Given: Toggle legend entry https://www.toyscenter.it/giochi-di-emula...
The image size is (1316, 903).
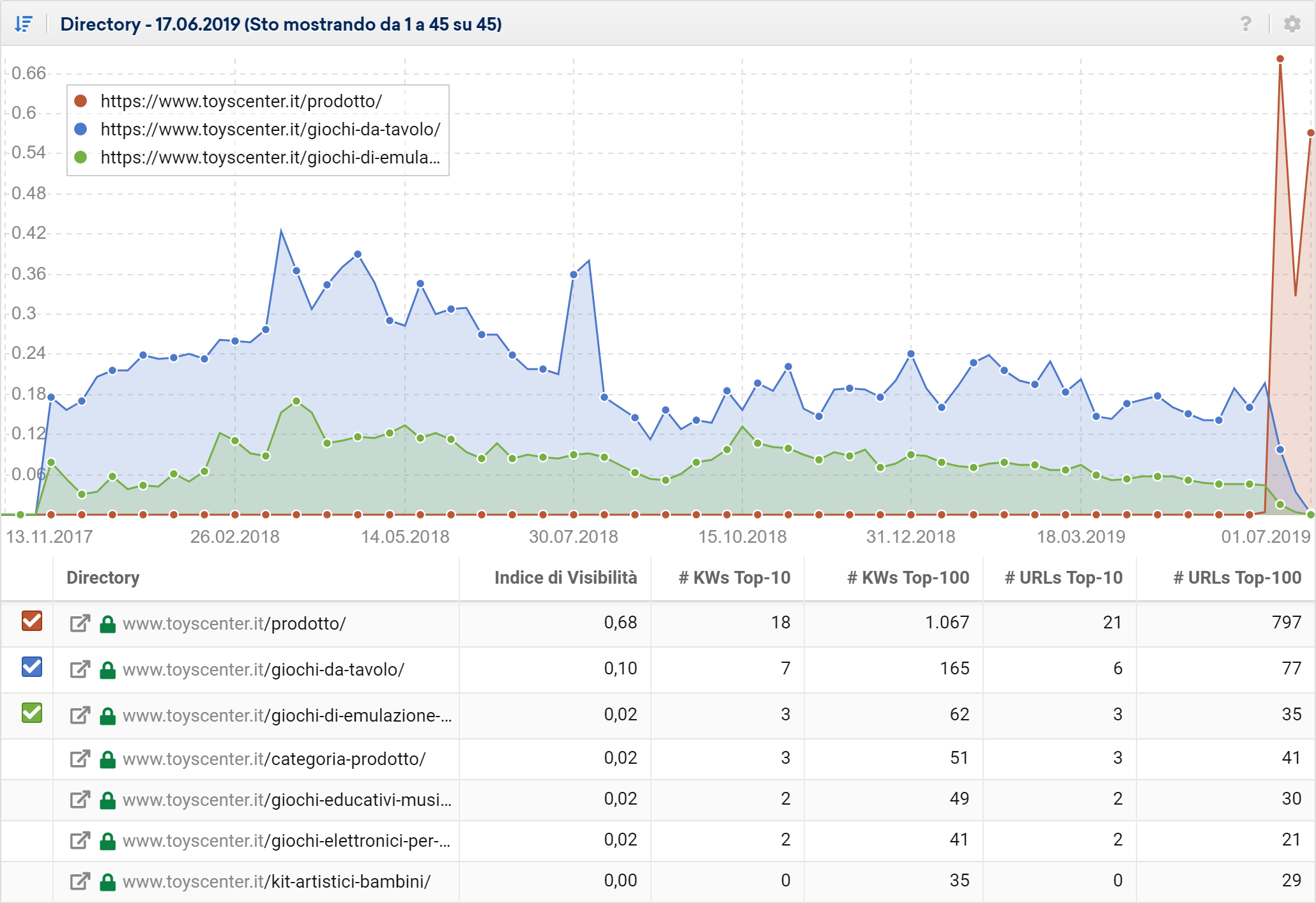Looking at the screenshot, I should (x=271, y=157).
